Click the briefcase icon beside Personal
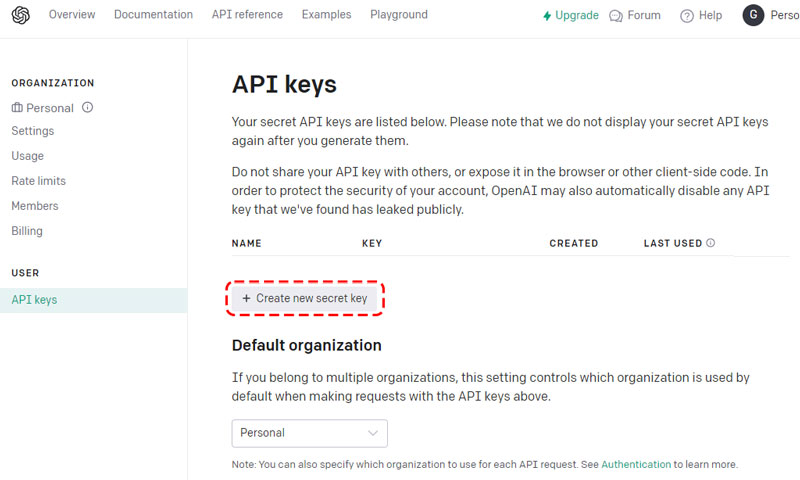800x480 pixels. 17,107
